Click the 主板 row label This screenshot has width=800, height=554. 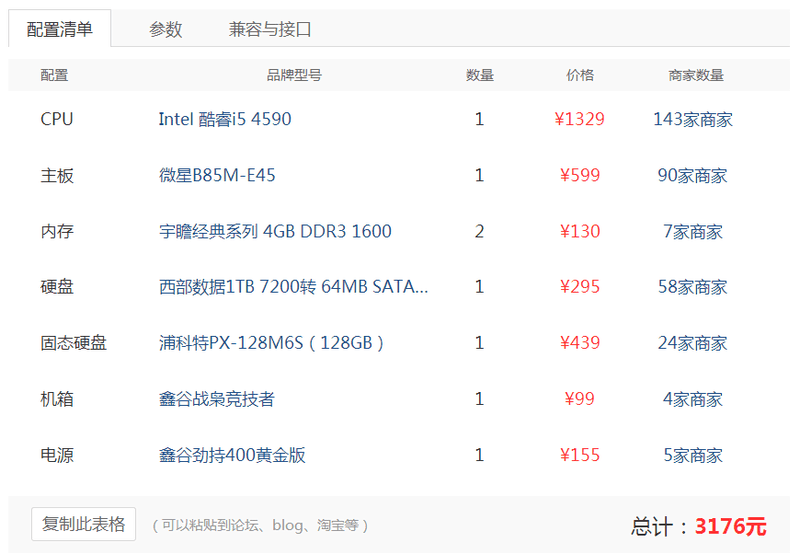(x=57, y=175)
